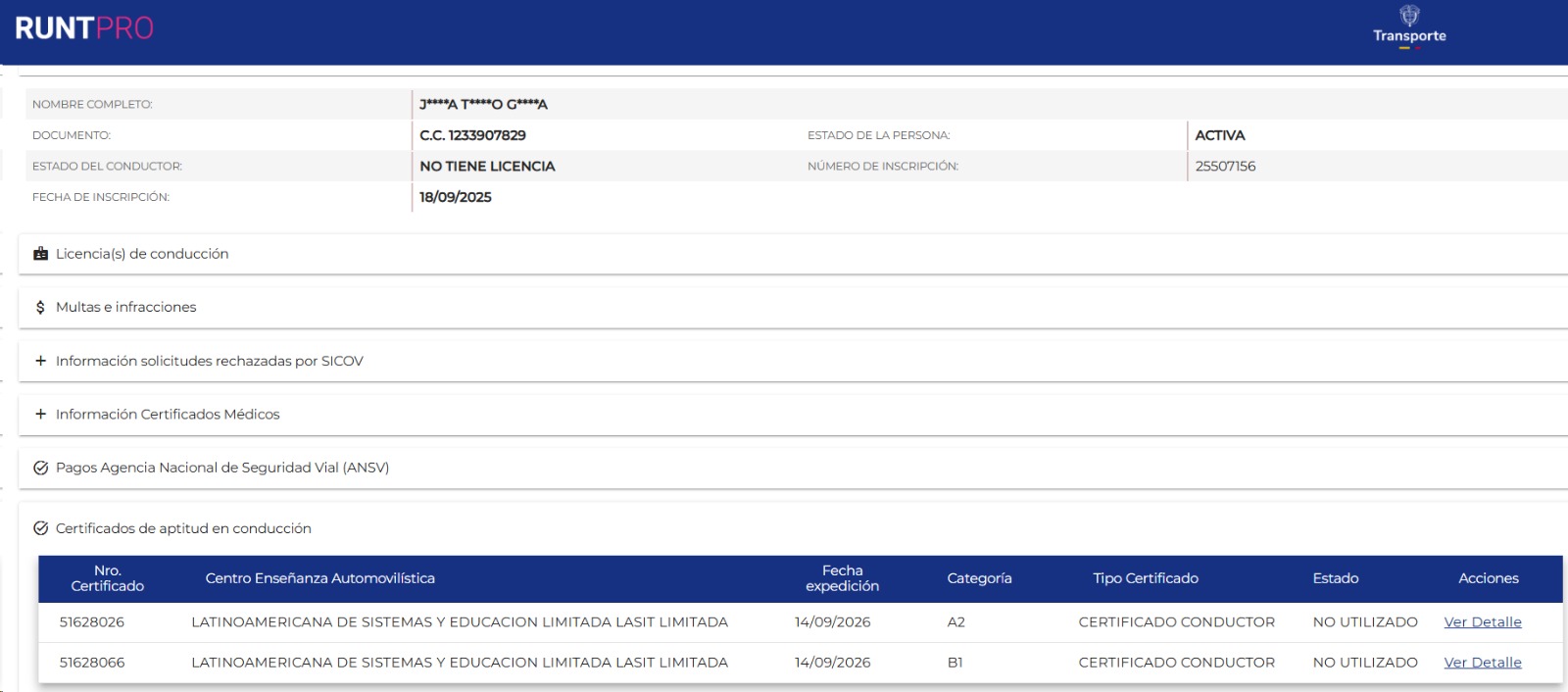1568x692 pixels.
Task: Open Ver Detalle for certificate 51628066
Action: (1483, 663)
